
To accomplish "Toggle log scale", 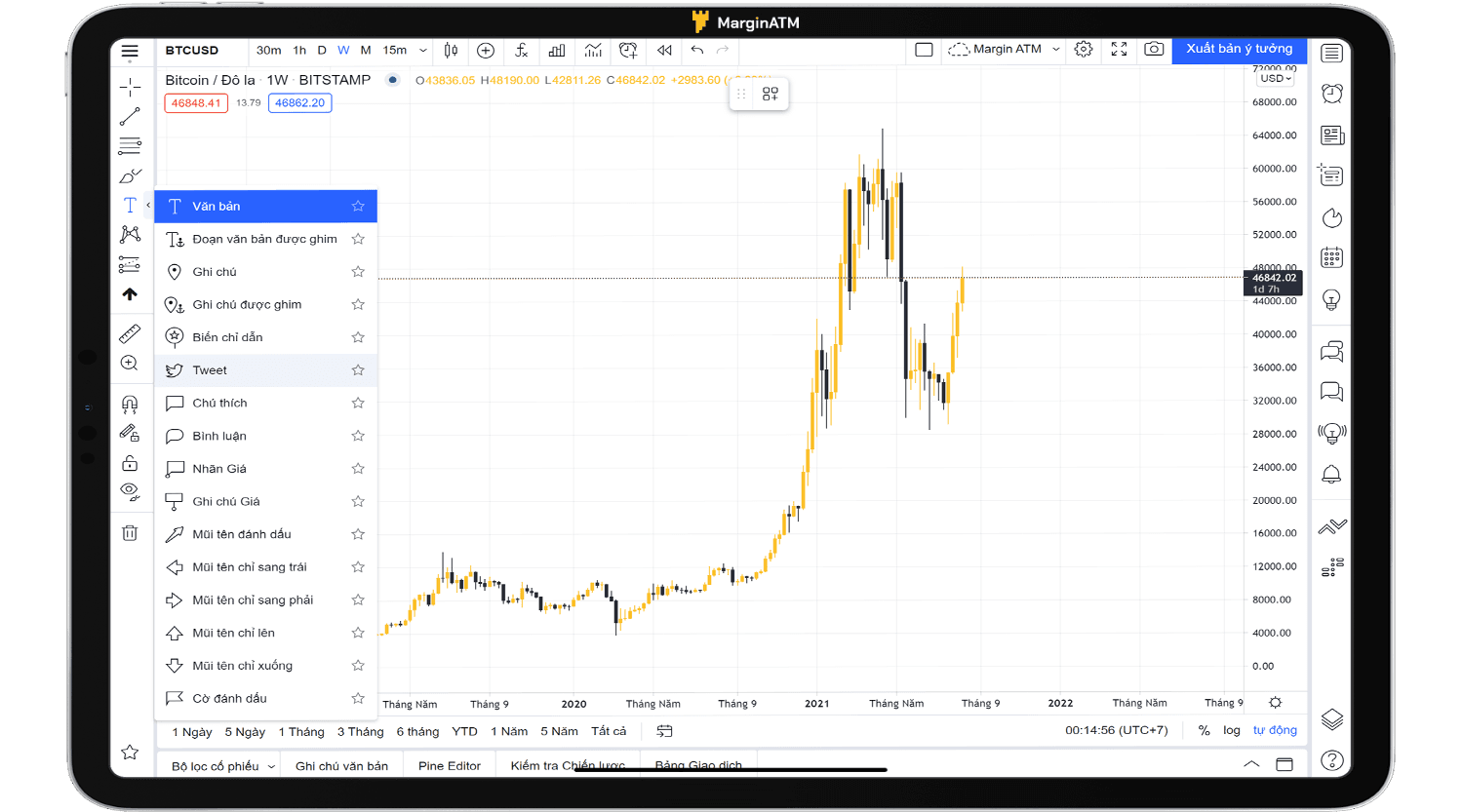I will tap(1232, 730).
